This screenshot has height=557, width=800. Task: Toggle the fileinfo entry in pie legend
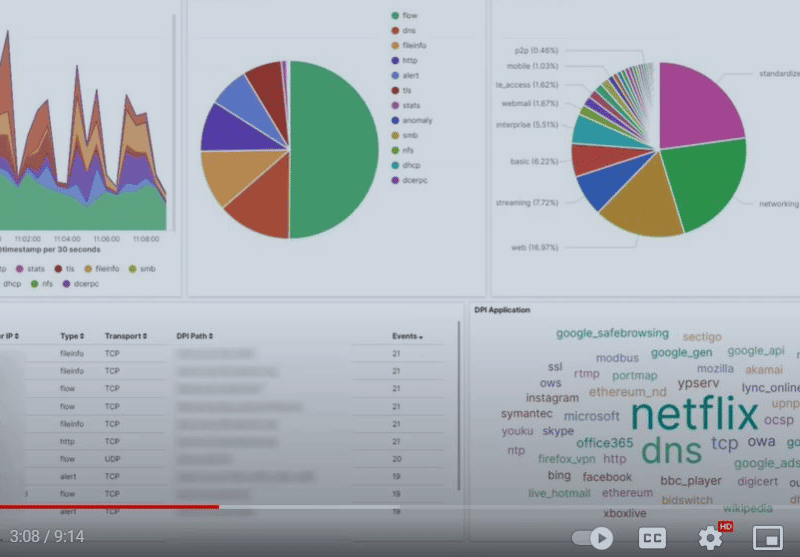point(409,45)
